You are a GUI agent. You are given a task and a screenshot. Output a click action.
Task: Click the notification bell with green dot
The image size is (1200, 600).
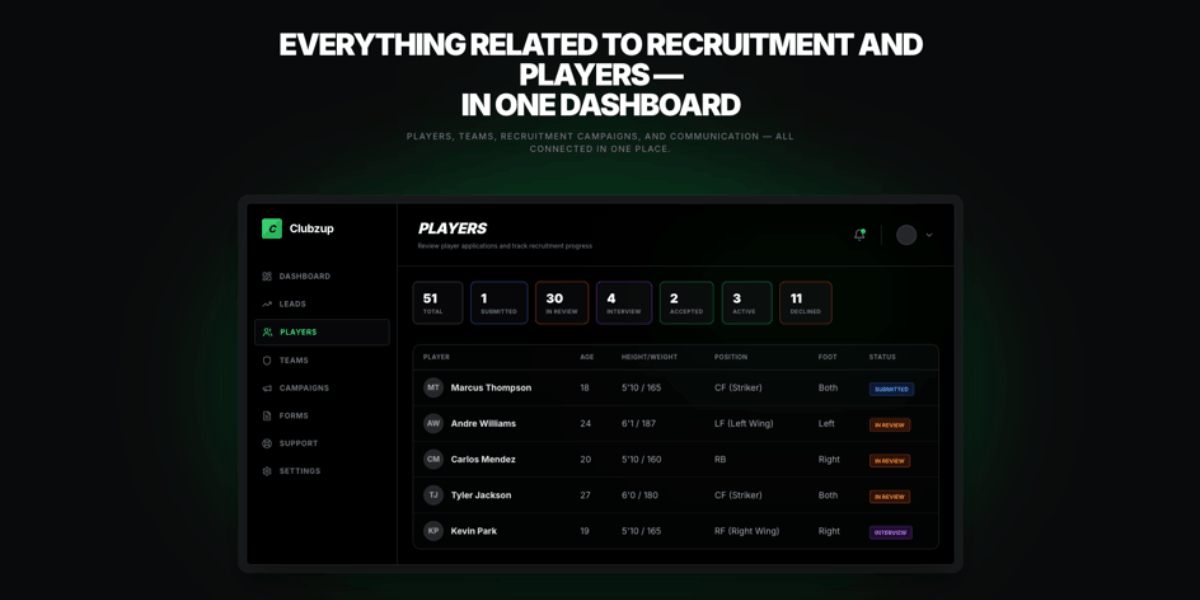click(859, 234)
